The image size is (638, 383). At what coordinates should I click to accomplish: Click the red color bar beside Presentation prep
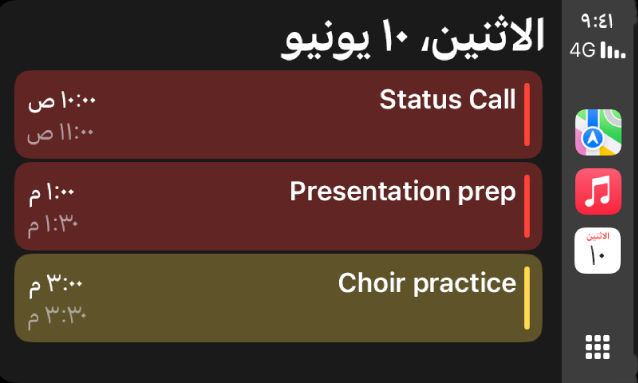click(527, 206)
